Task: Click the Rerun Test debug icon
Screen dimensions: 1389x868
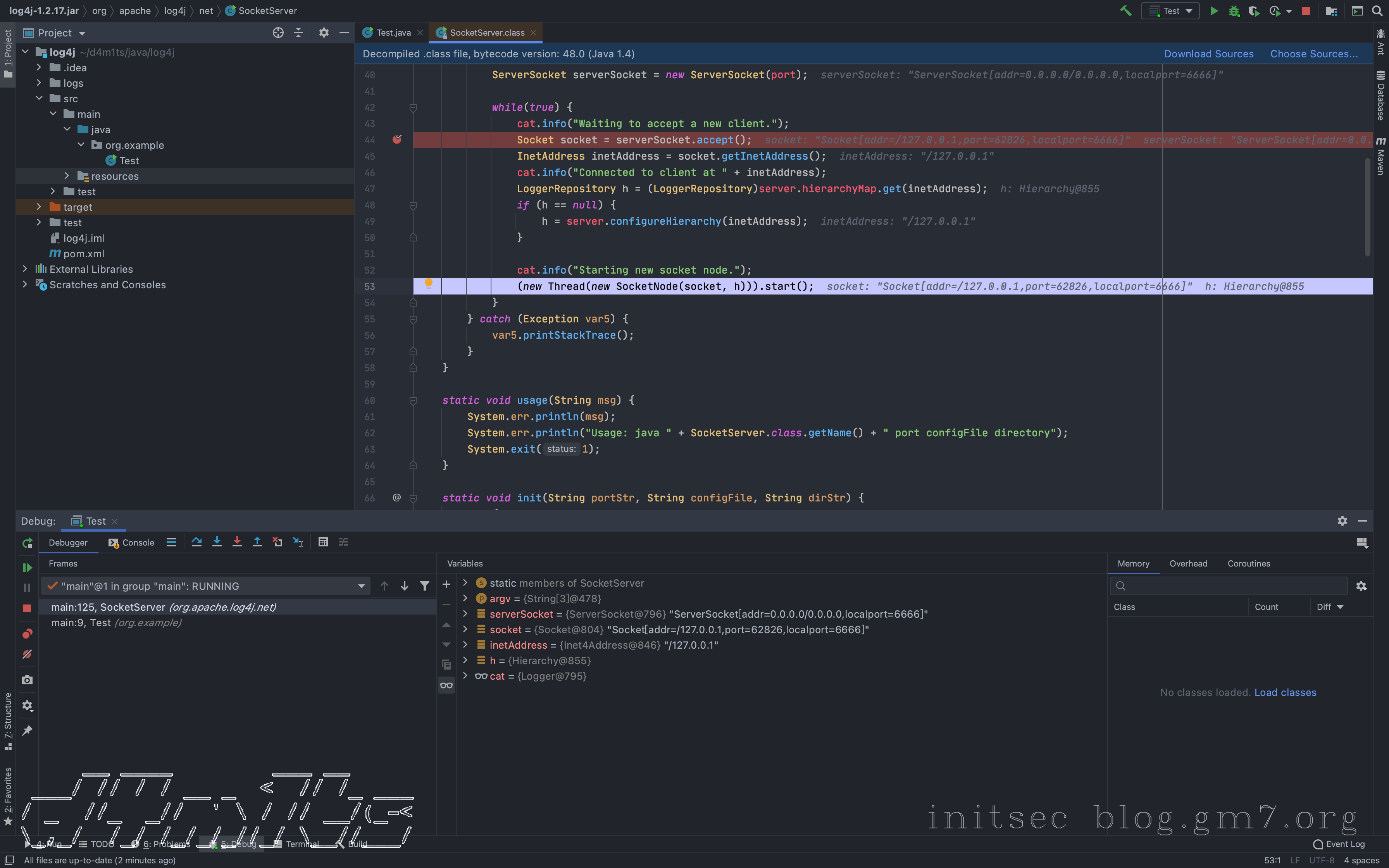Action: (27, 543)
